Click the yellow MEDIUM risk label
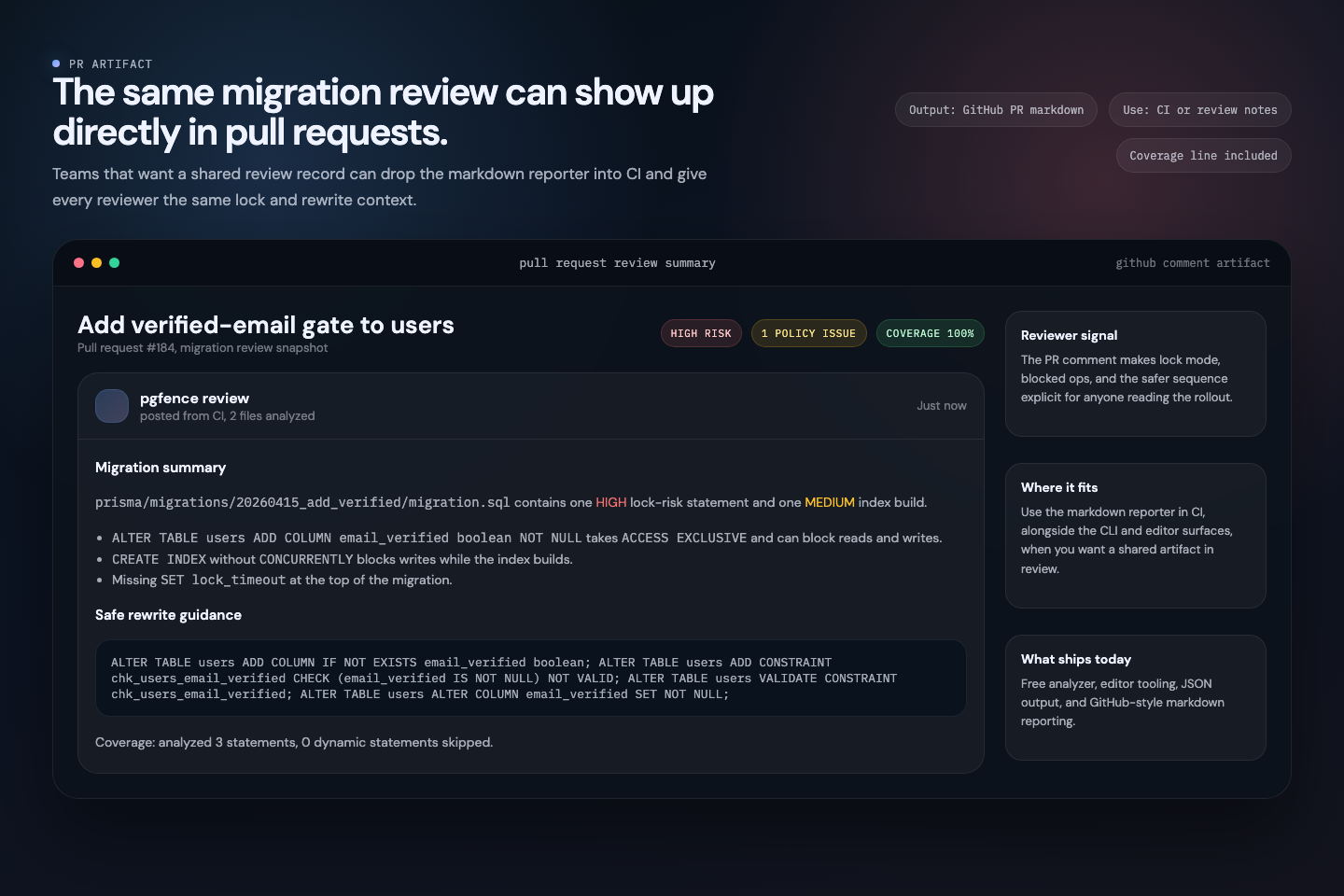The image size is (1344, 896). (829, 502)
